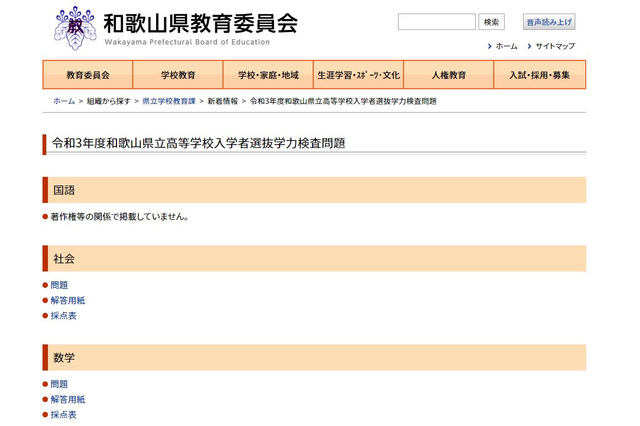Click the page heading 令和3年度和歌山県立高等学校入学者選抜学力検査問題
The width and height of the screenshot is (640, 426).
(x=198, y=143)
